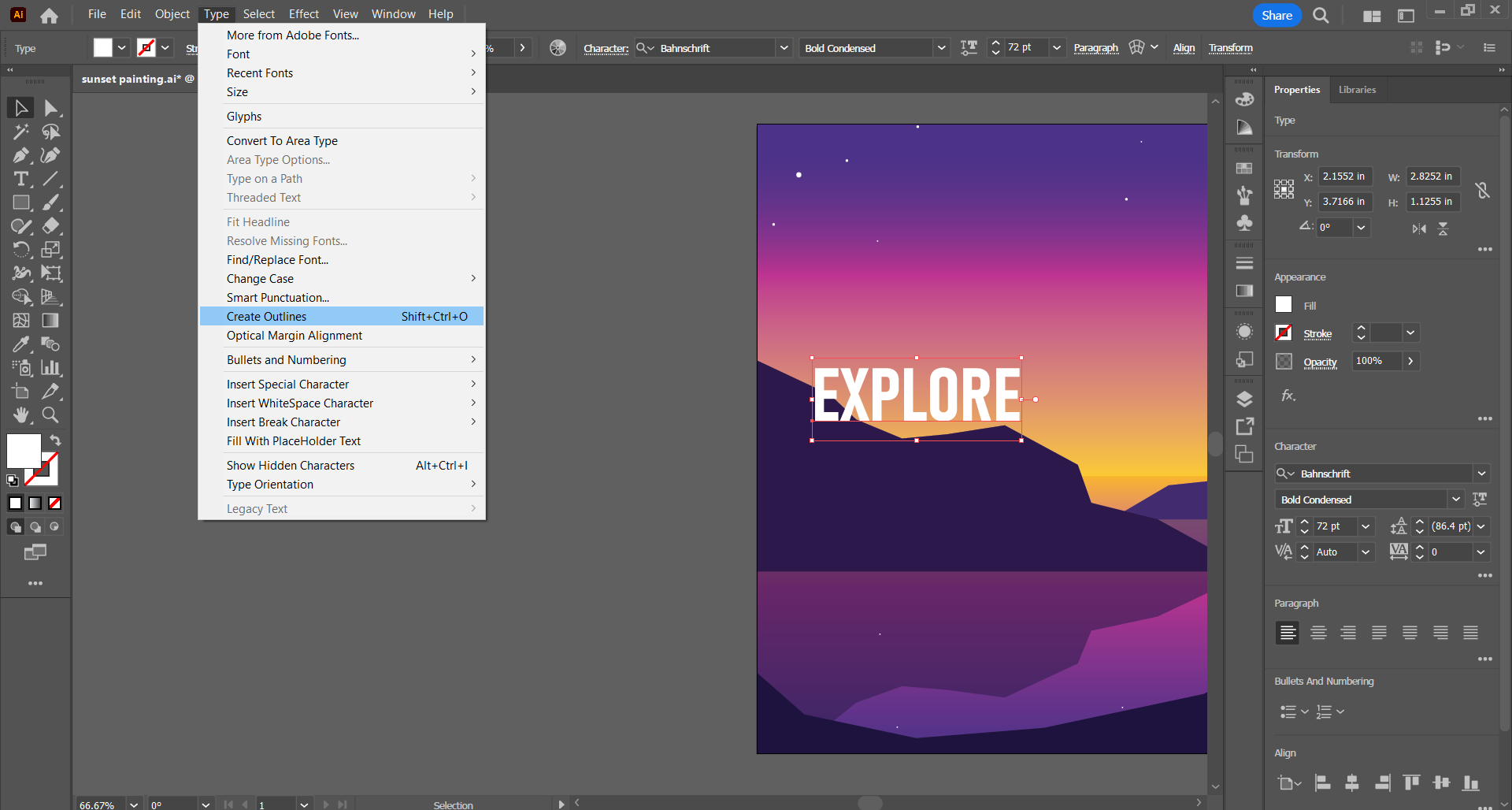Screen dimensions: 1512x810
Task: Open the Layers panel from the right sidebar
Action: [x=1244, y=398]
